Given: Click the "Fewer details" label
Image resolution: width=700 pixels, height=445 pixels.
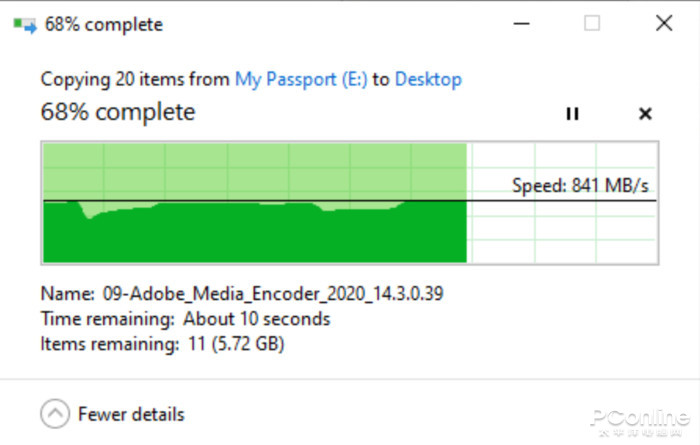Looking at the screenshot, I should (131, 414).
